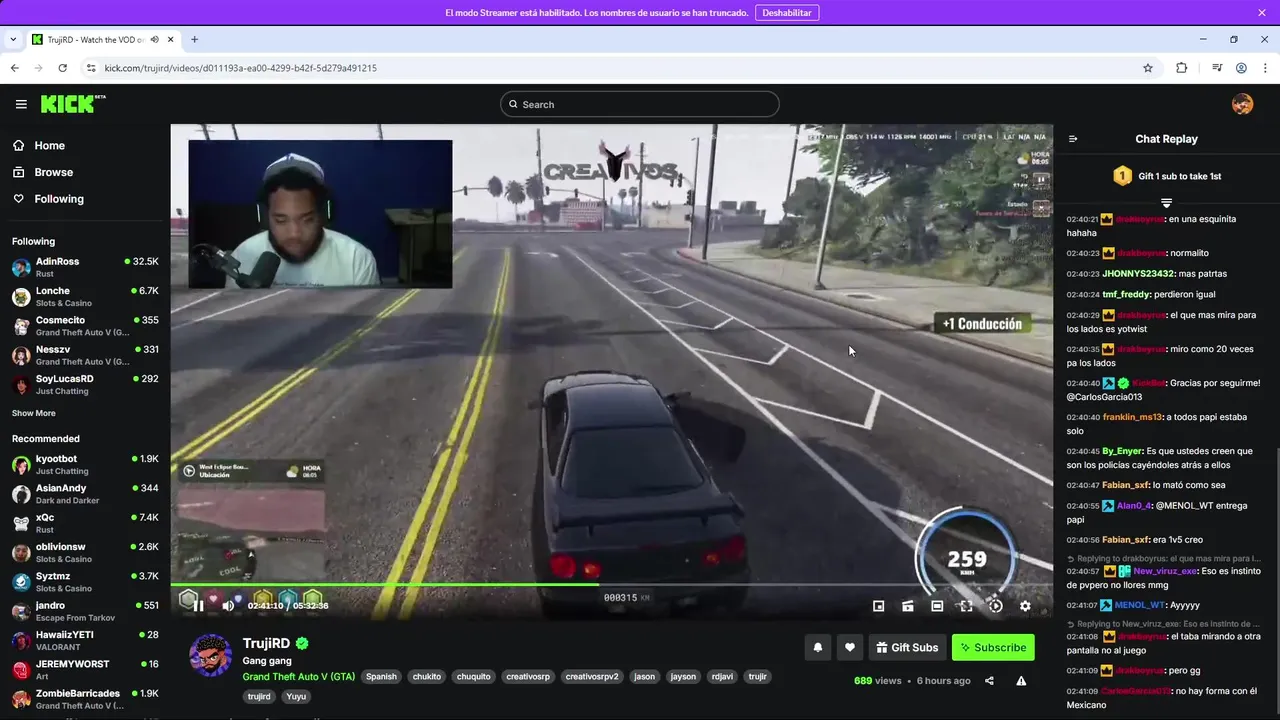
Task: Close the TrujiRD browser tab
Action: (x=171, y=39)
